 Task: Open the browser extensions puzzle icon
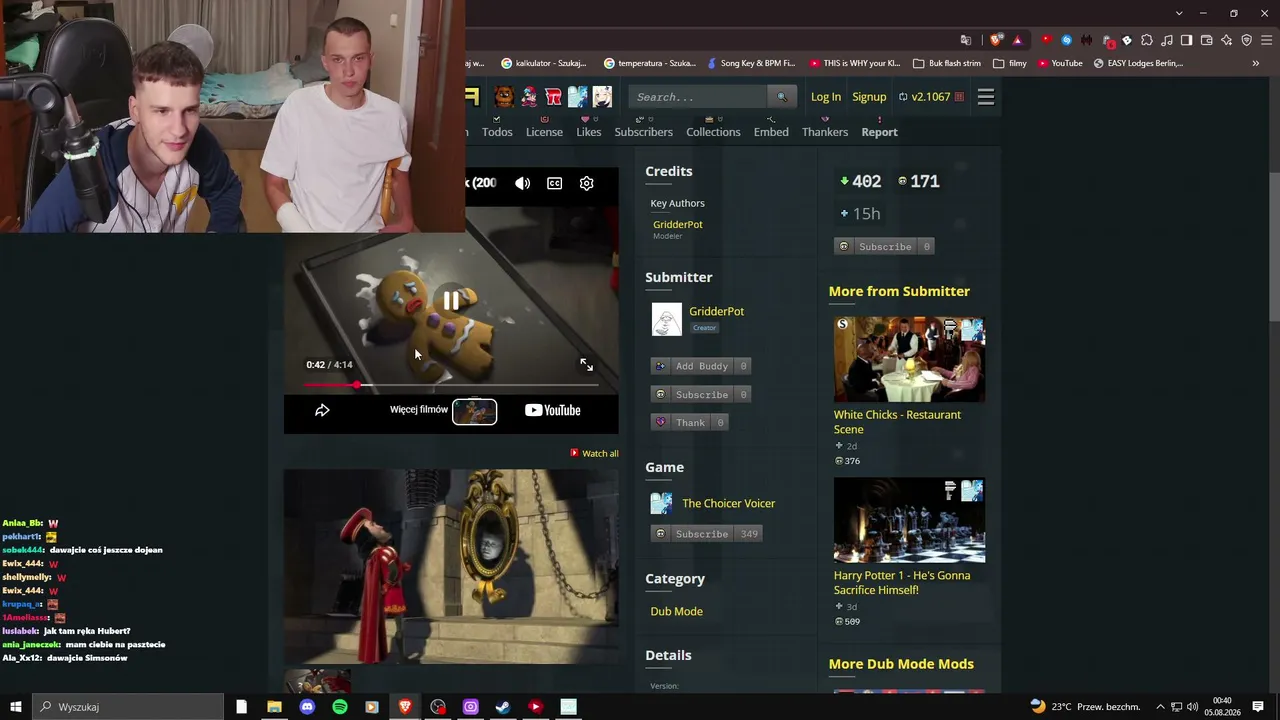pyautogui.click(x=1146, y=40)
